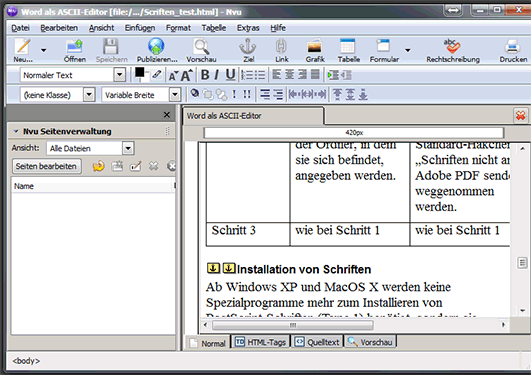Switch to the HTML-Tags view tab
Image resolution: width=531 pixels, height=375 pixels.
[x=260, y=342]
